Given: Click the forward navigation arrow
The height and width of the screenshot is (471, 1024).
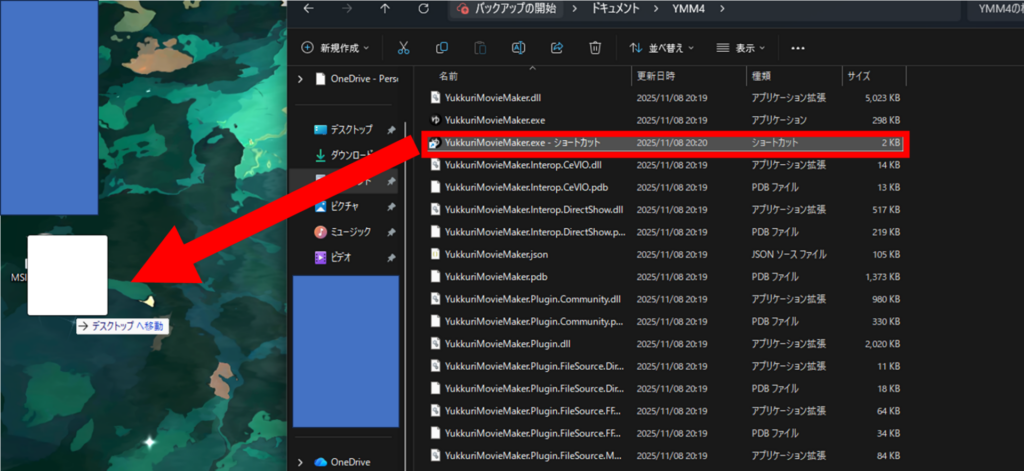Looking at the screenshot, I should click(x=347, y=9).
